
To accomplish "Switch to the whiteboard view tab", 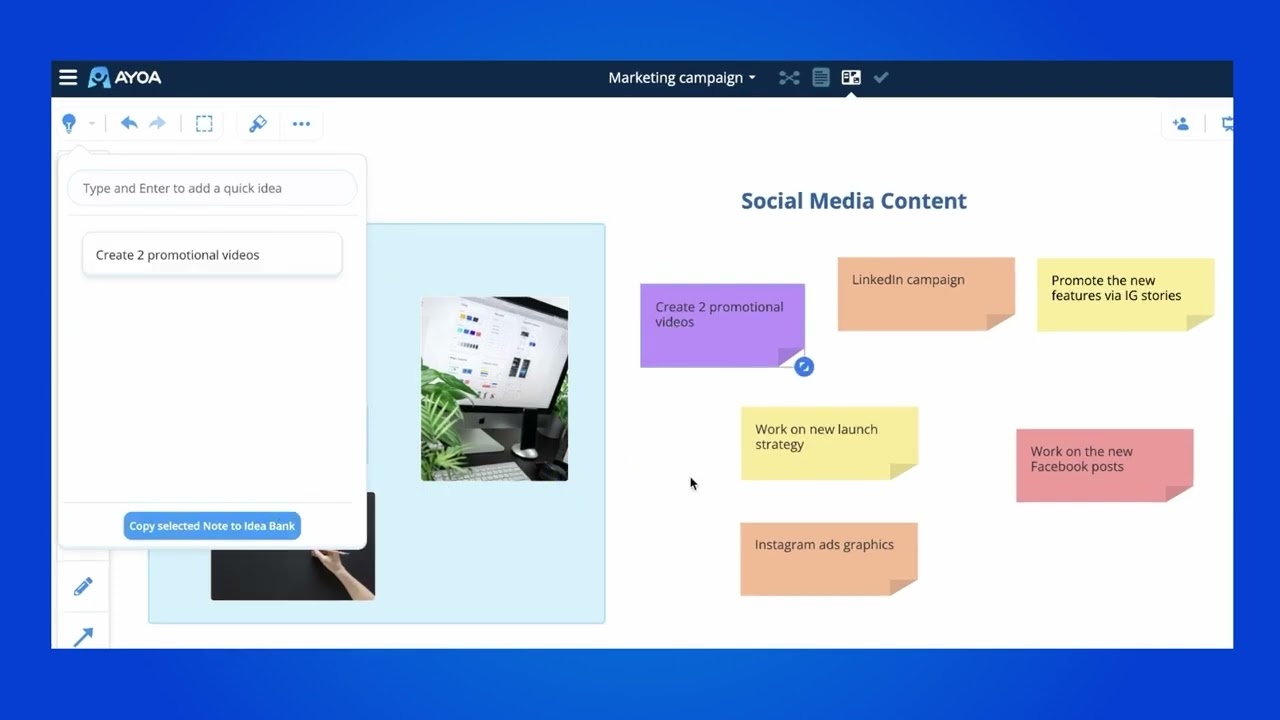I will (851, 78).
